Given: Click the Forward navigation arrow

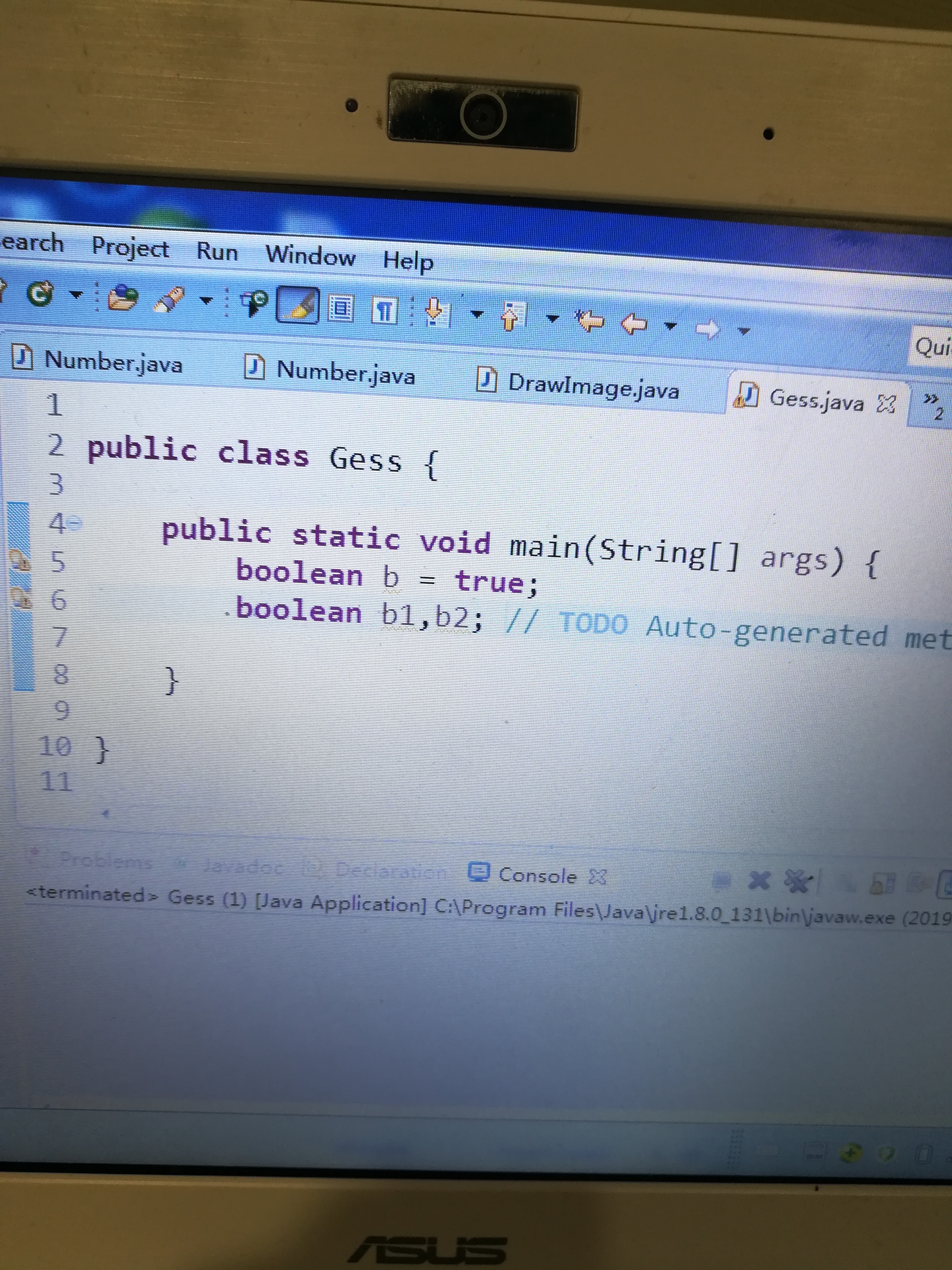Looking at the screenshot, I should [708, 328].
